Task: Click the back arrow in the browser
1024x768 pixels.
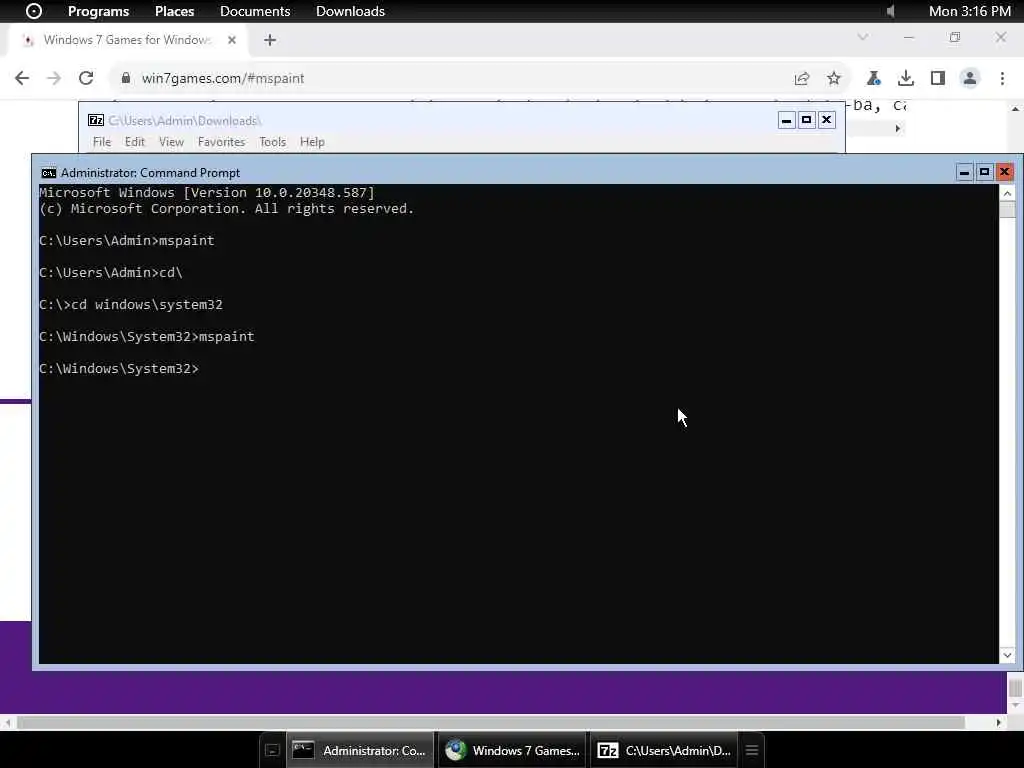Action: pos(22,78)
